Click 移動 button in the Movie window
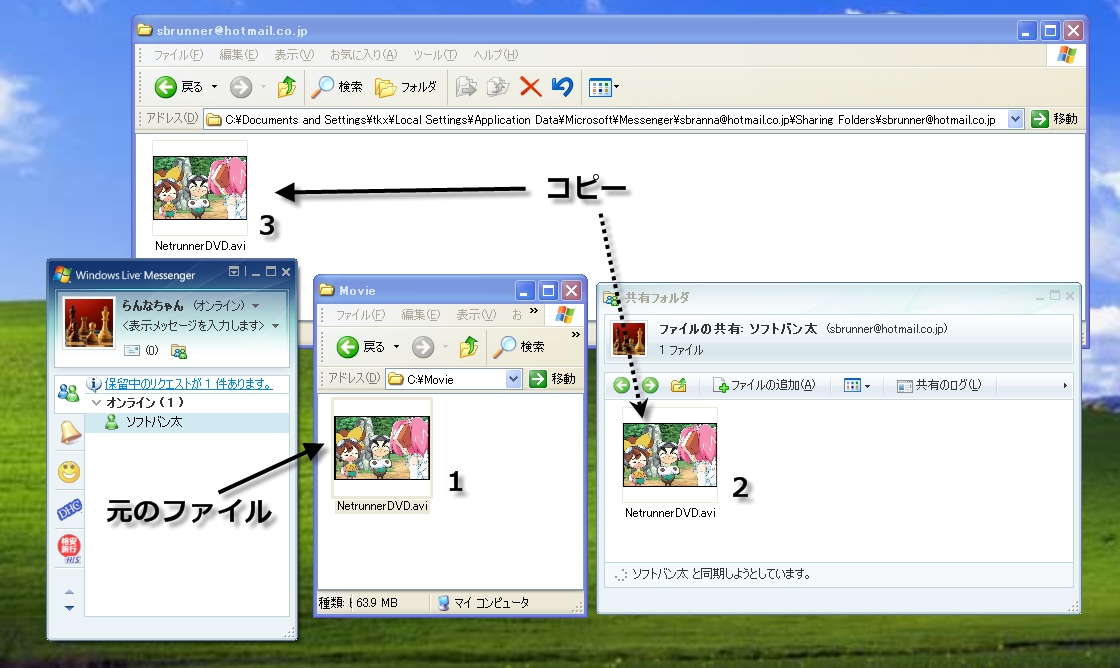 tap(552, 379)
